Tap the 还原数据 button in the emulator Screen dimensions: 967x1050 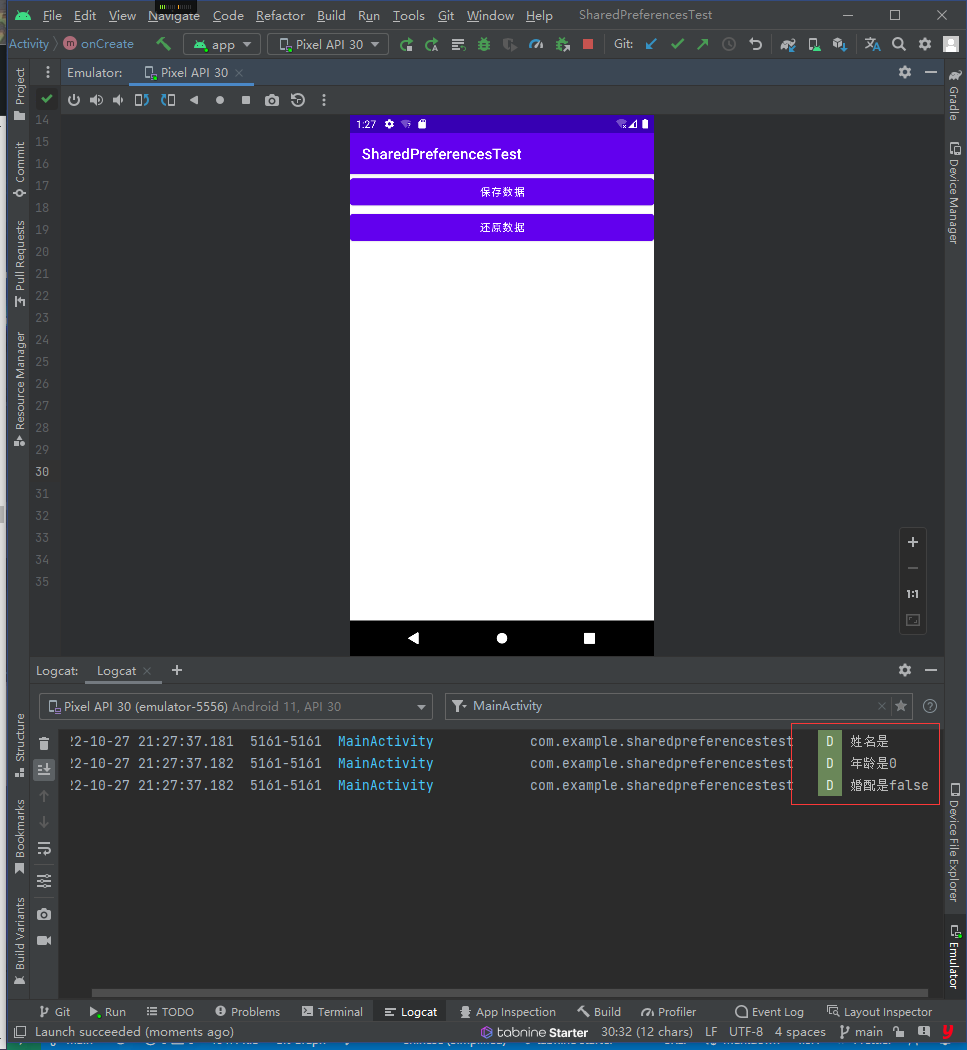502,228
